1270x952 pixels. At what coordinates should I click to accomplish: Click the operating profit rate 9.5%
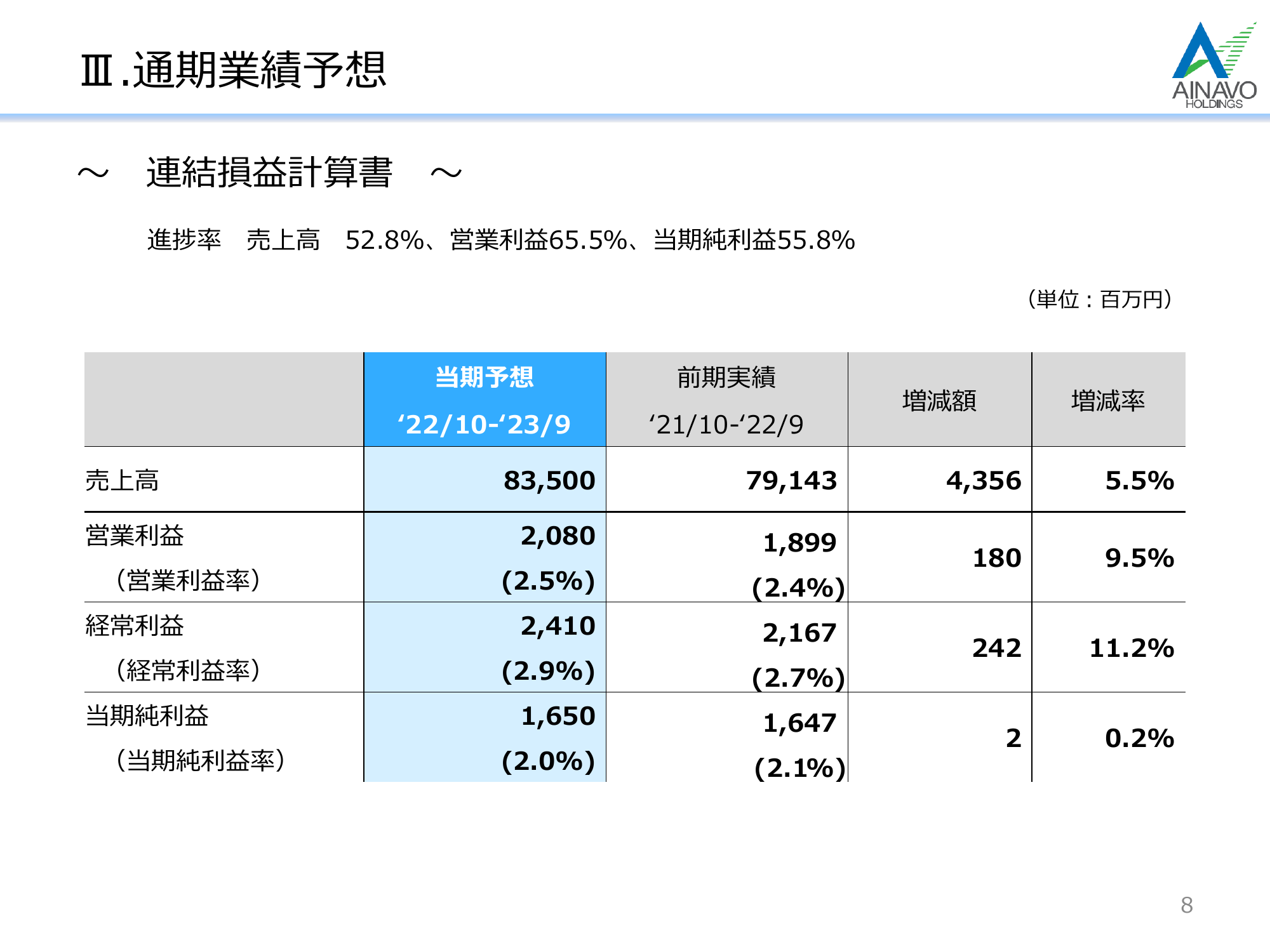(1139, 558)
